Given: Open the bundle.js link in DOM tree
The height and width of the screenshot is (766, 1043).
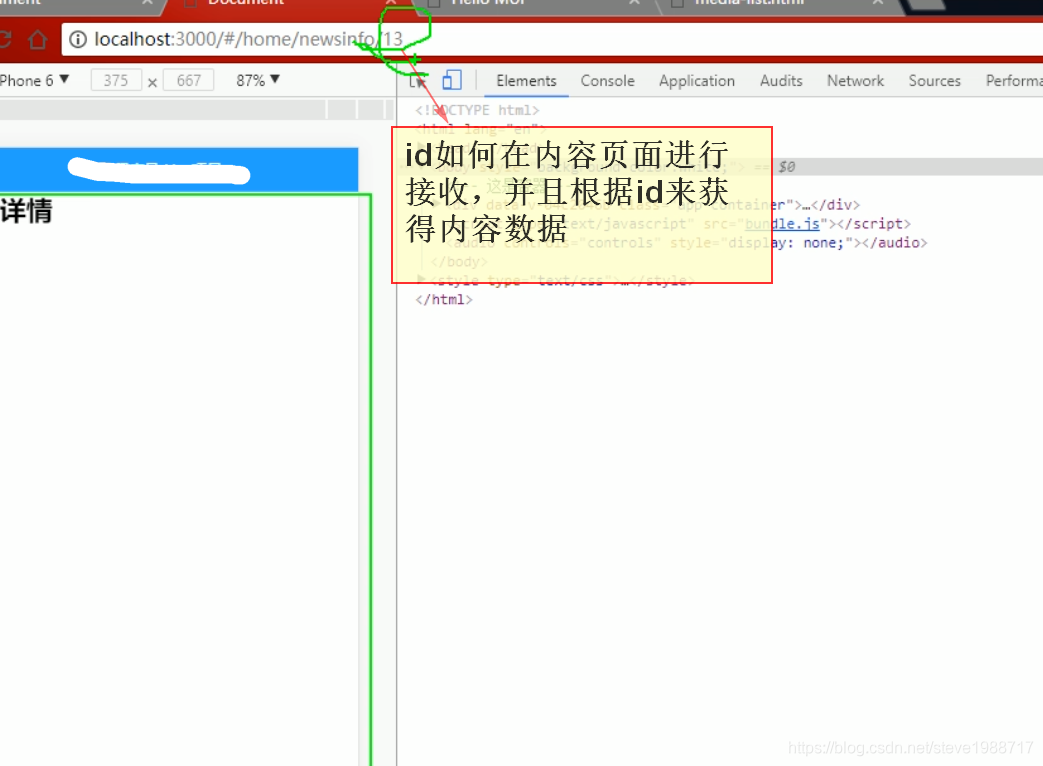Looking at the screenshot, I should click(782, 224).
